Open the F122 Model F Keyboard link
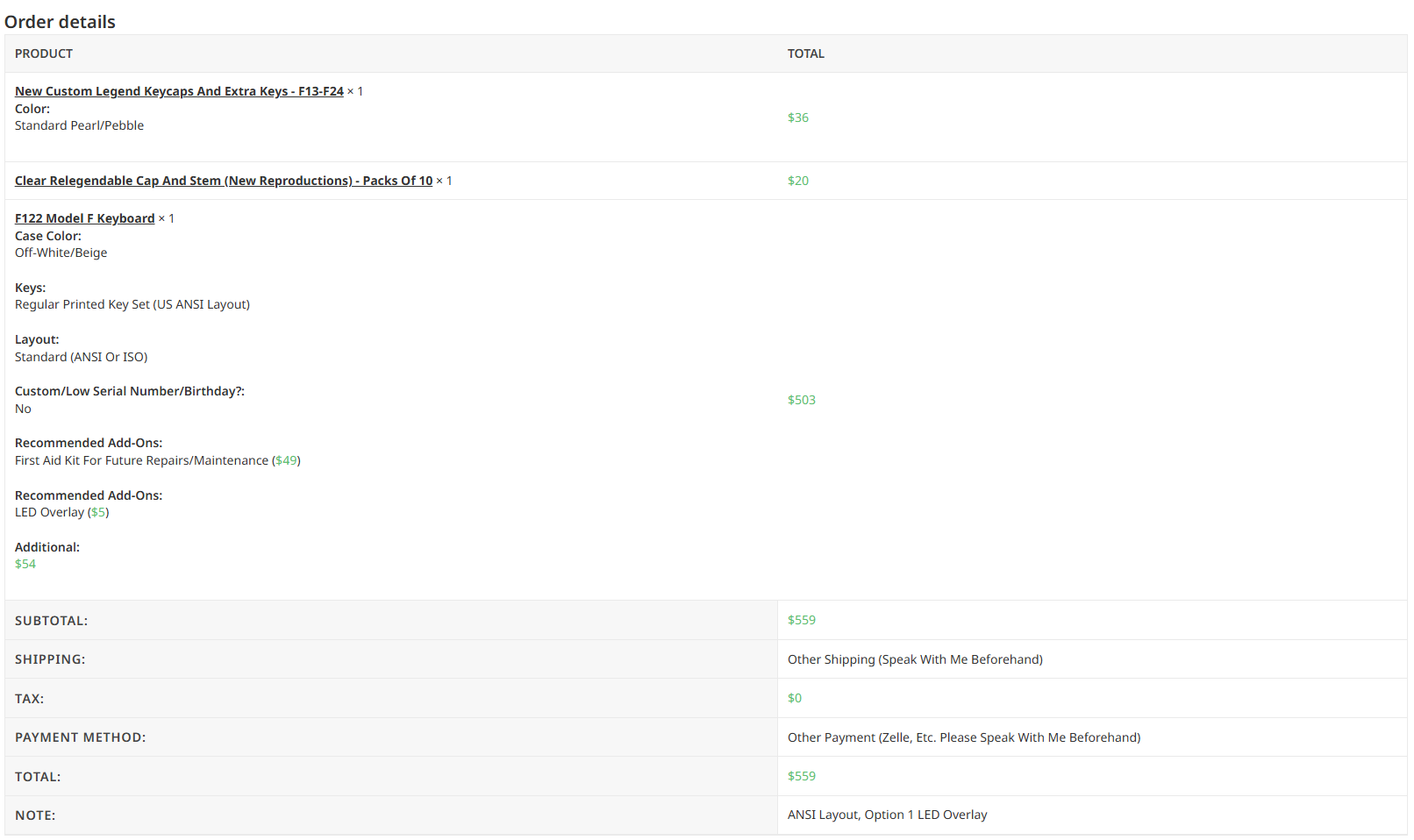This screenshot has height=840, width=1414. 85,218
